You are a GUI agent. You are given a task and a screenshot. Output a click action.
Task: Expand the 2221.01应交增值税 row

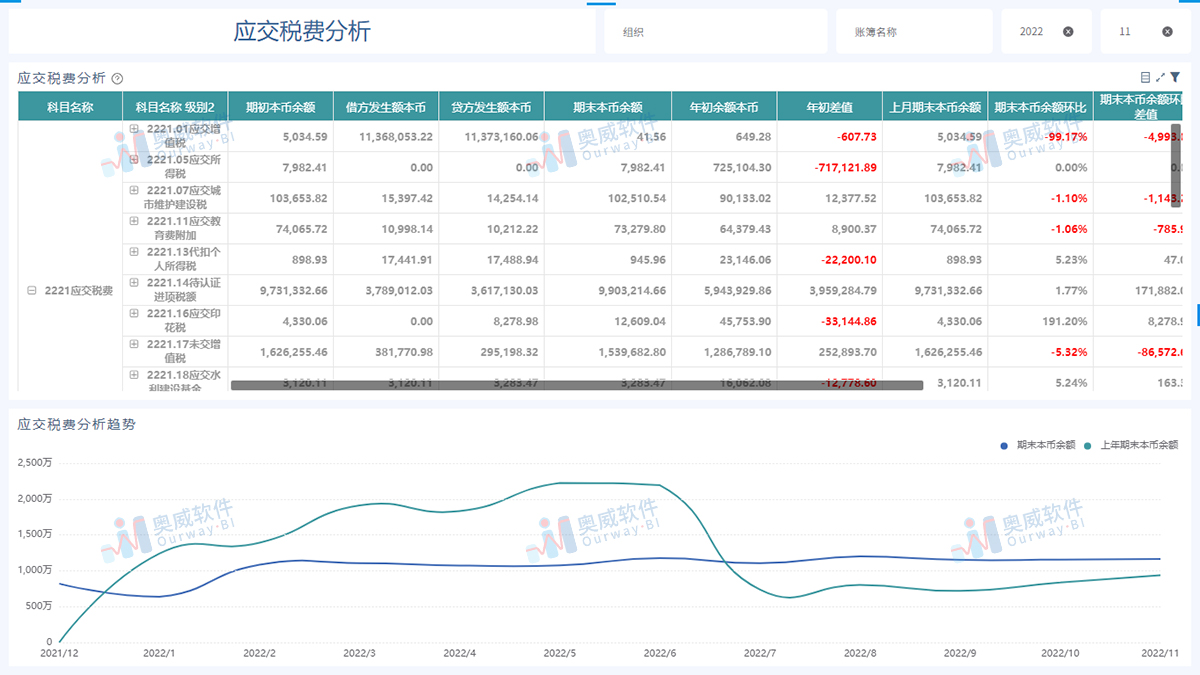click(x=134, y=128)
